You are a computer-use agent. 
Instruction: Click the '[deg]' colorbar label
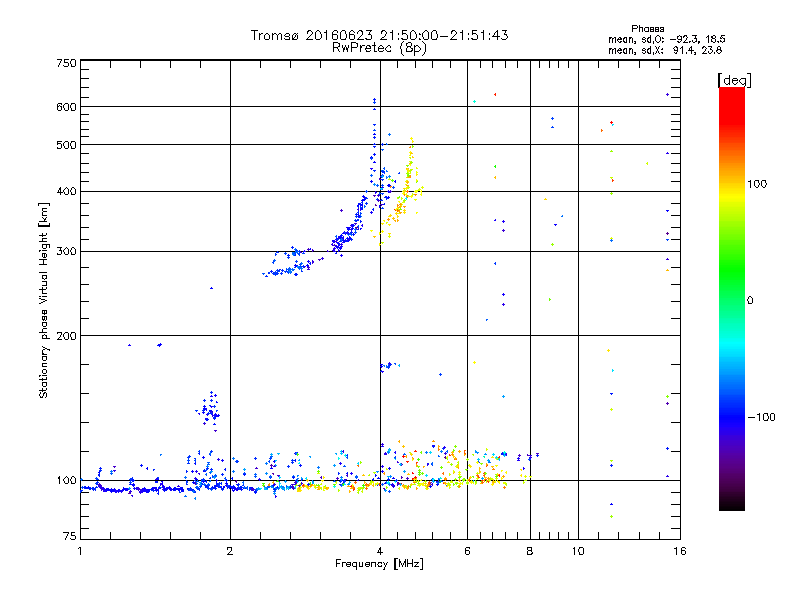coord(734,80)
